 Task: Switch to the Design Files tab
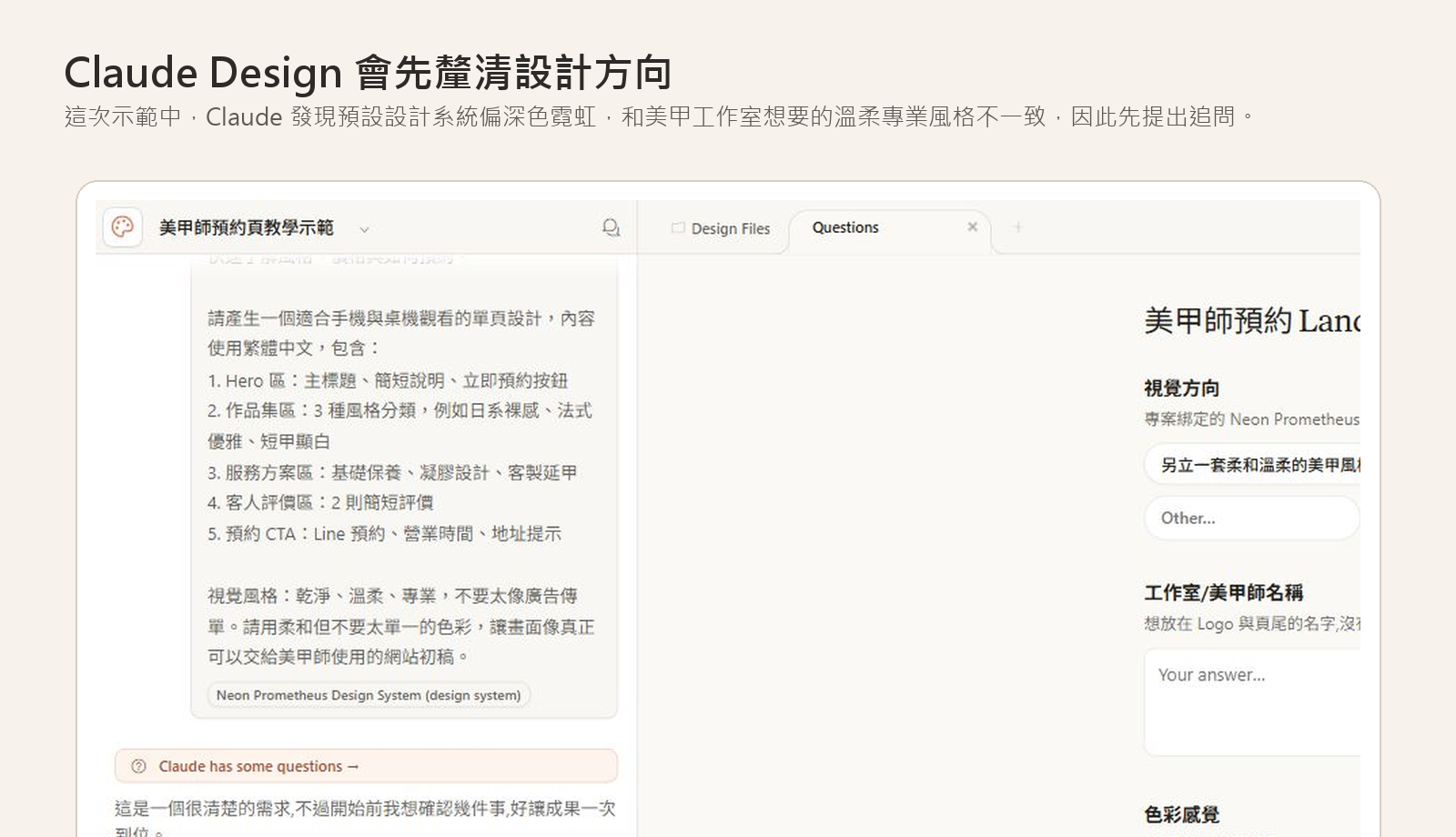[x=721, y=228]
